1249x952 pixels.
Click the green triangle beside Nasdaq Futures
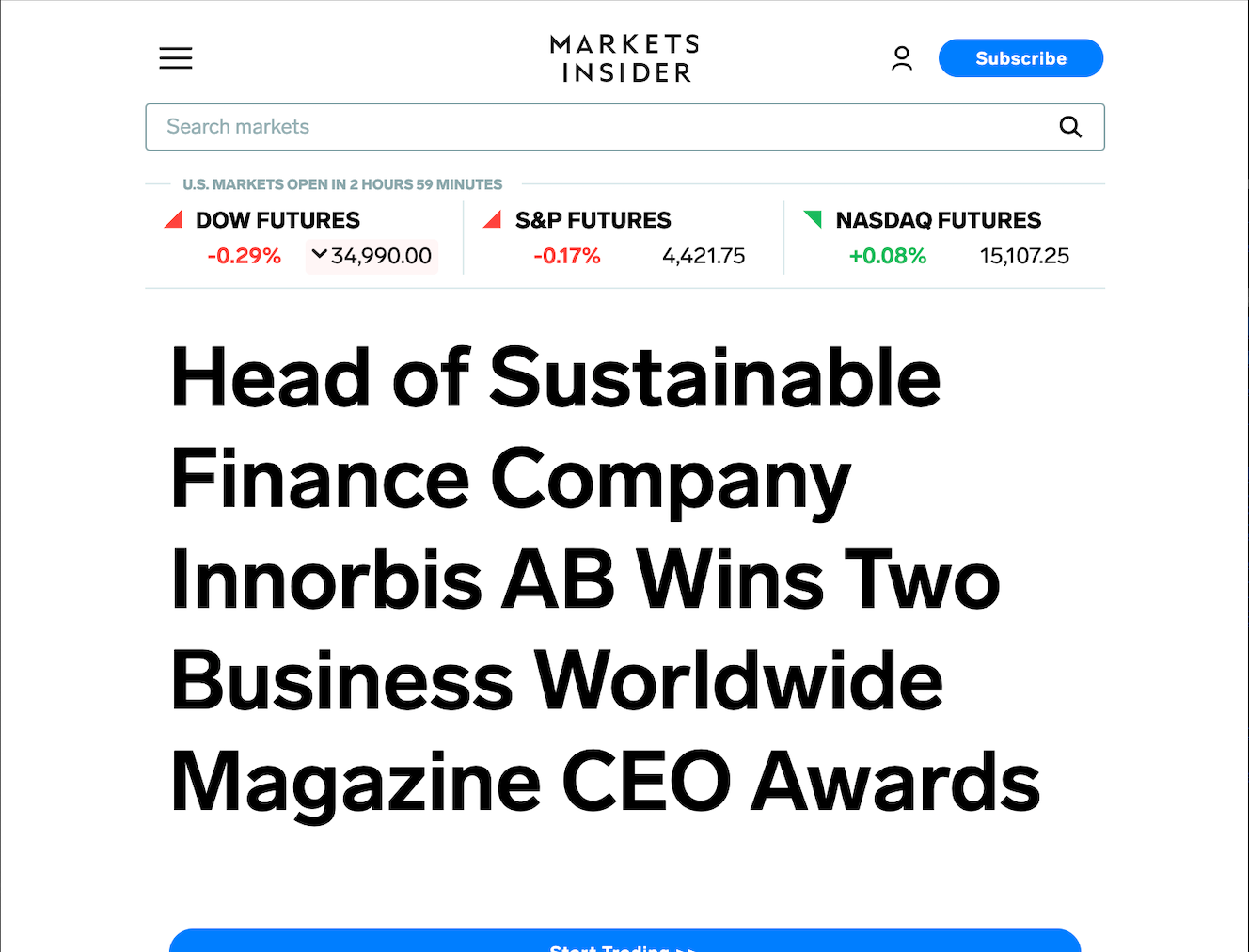pyautogui.click(x=813, y=219)
